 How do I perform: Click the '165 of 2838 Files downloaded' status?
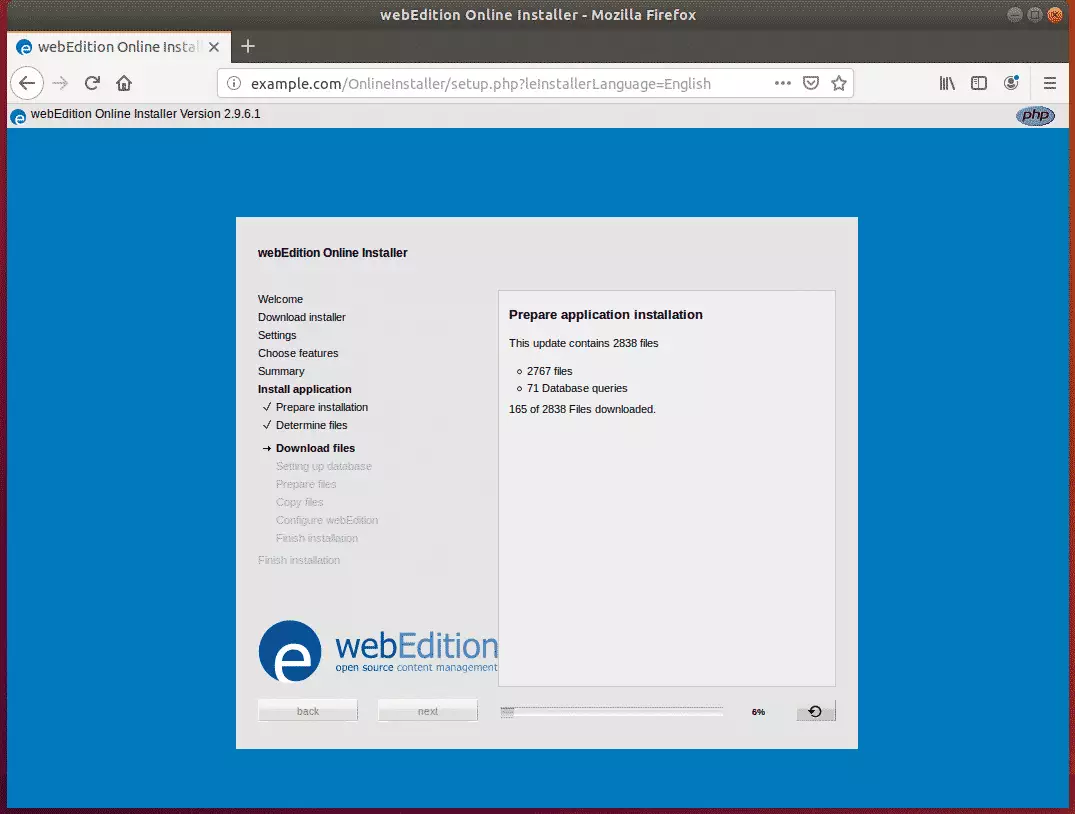(x=582, y=409)
